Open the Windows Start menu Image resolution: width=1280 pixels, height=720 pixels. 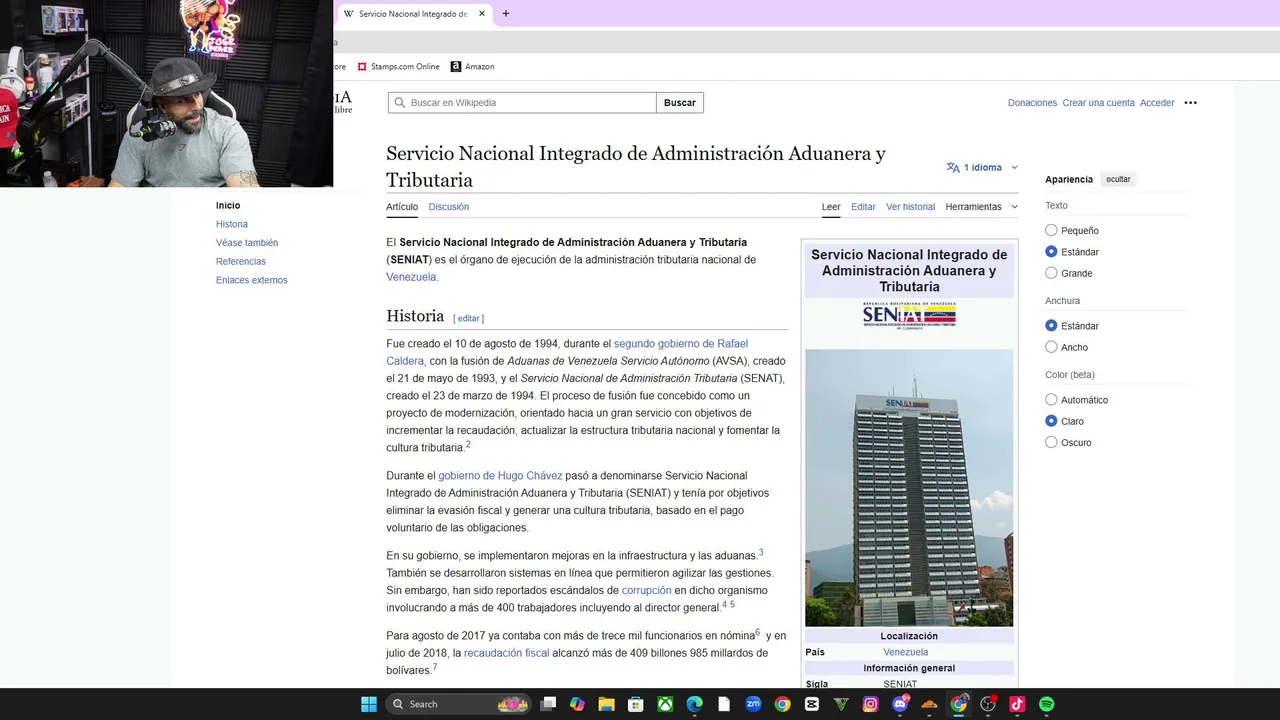(x=369, y=704)
